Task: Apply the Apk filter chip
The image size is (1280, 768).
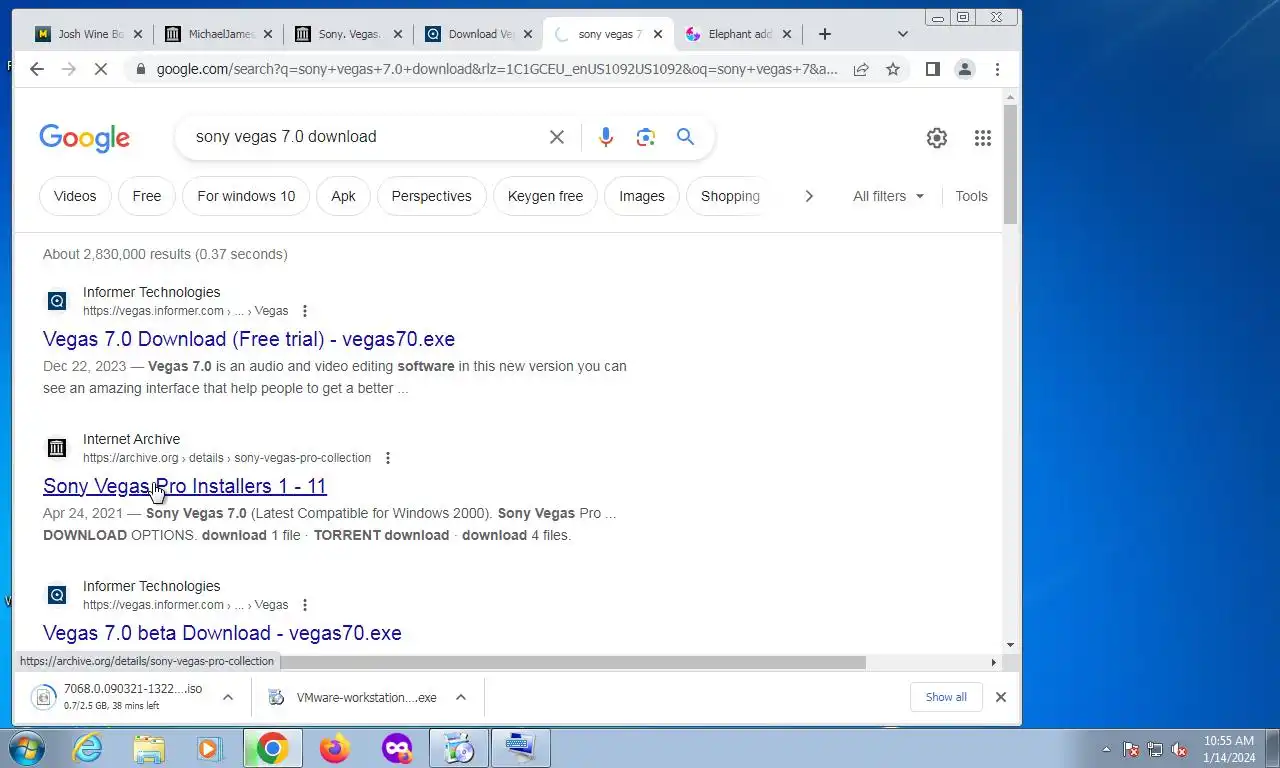Action: [343, 196]
